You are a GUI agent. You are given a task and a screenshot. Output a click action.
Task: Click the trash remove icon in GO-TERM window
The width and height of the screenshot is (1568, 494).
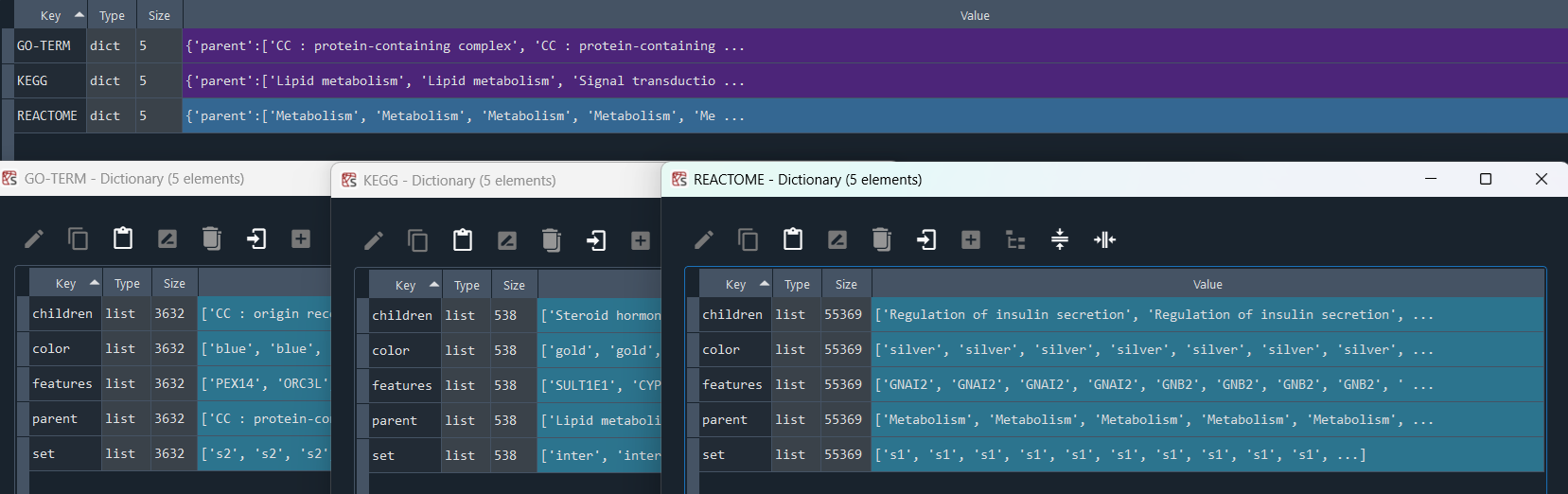click(x=212, y=238)
